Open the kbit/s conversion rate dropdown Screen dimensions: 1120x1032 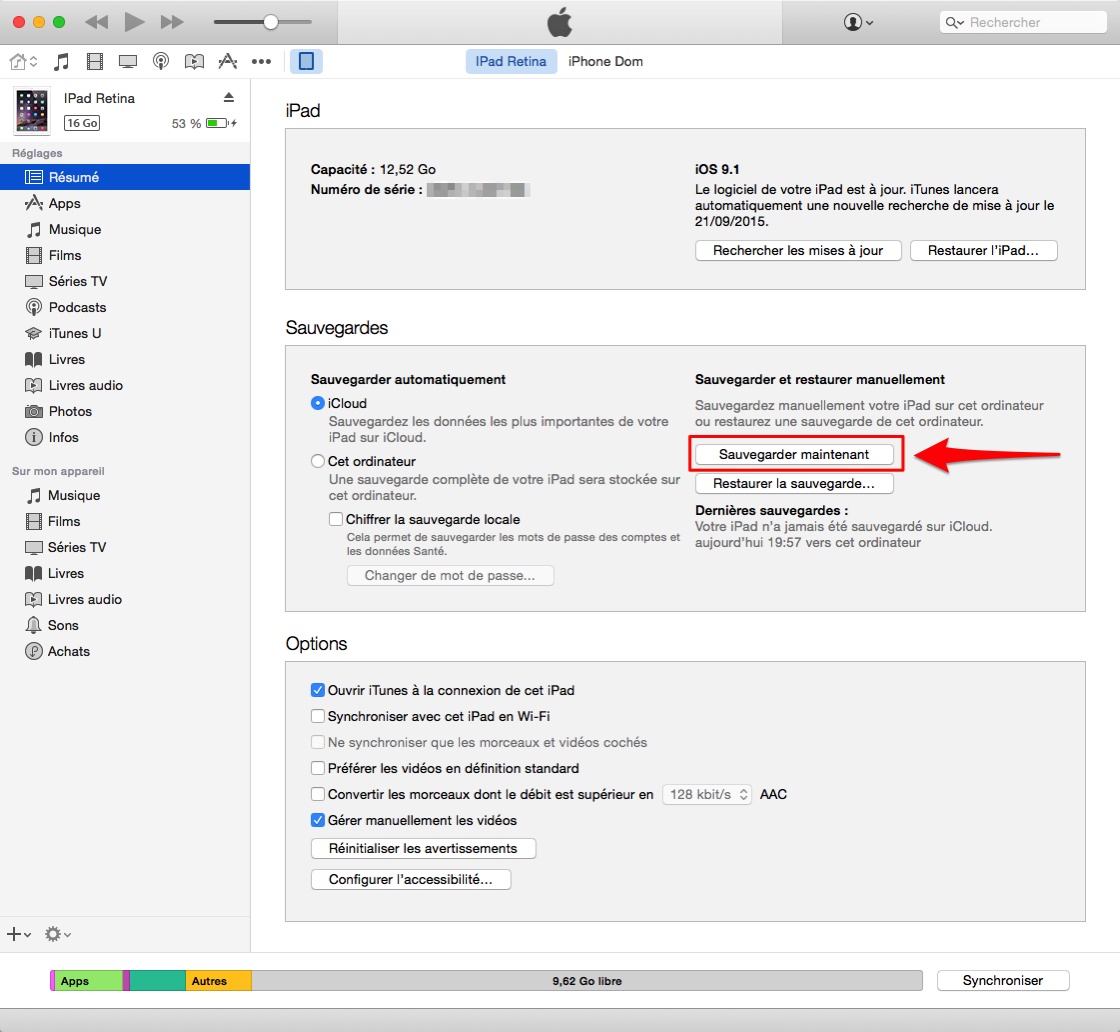click(x=706, y=794)
